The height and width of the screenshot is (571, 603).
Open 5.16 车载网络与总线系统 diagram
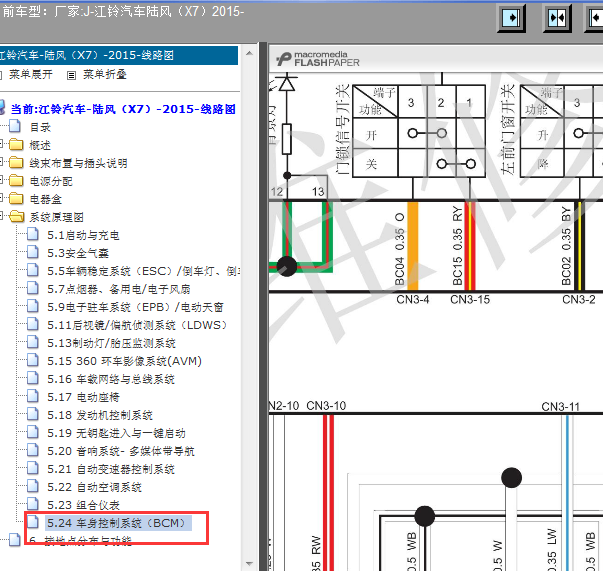[111, 379]
